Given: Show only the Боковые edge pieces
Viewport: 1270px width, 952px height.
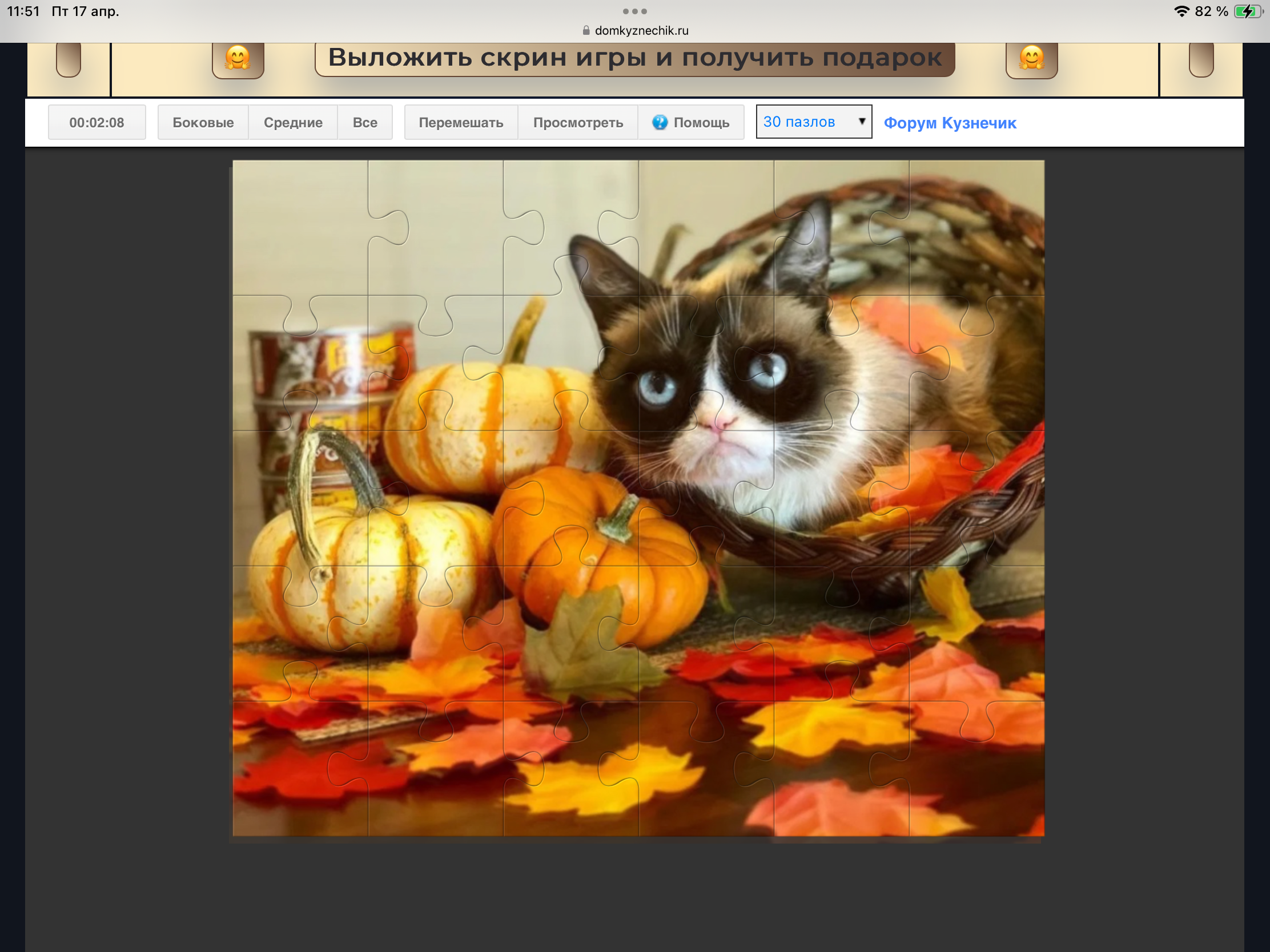Looking at the screenshot, I should point(203,122).
